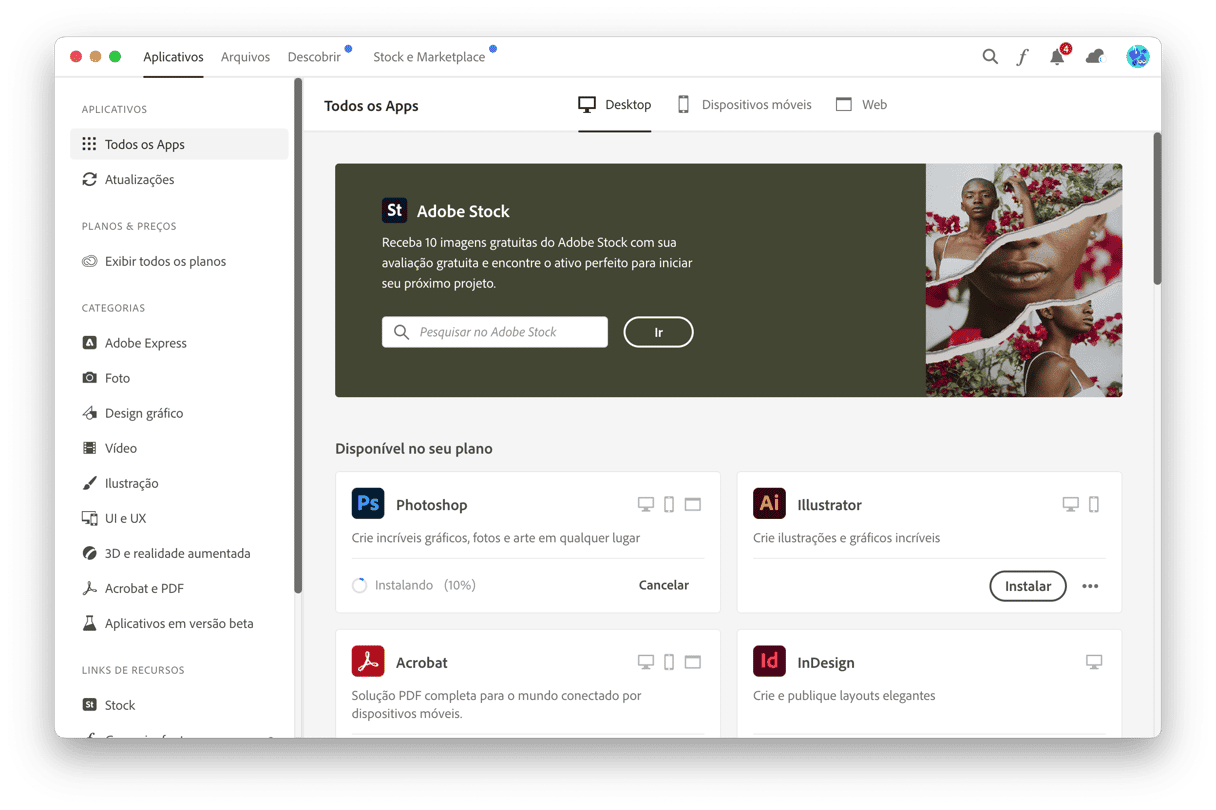Install Illustrator with Instalar button
Image resolution: width=1216 pixels, height=810 pixels.
coord(1027,586)
